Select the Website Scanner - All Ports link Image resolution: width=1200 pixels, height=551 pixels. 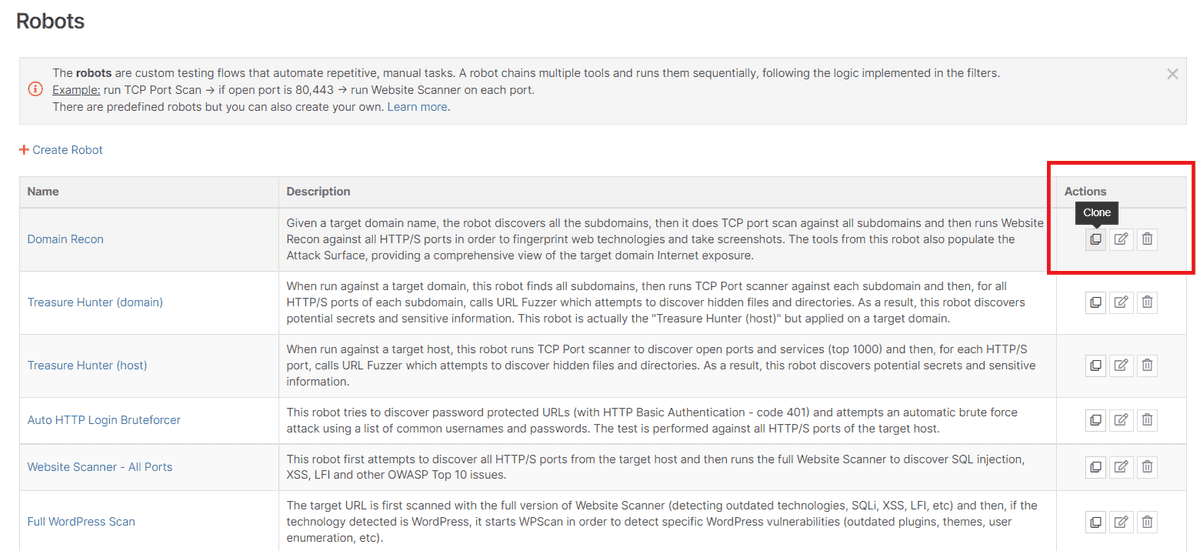[x=100, y=467]
